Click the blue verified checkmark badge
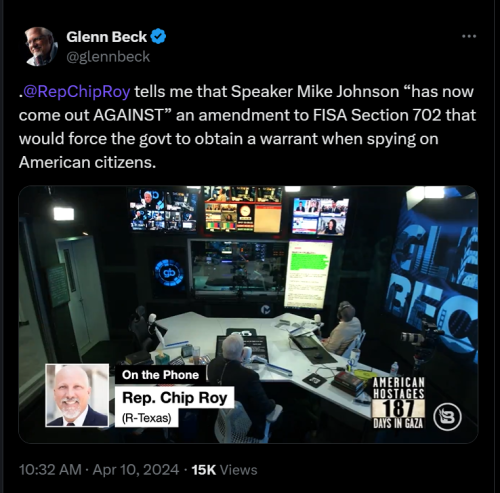The height and width of the screenshot is (493, 500). click(x=158, y=37)
